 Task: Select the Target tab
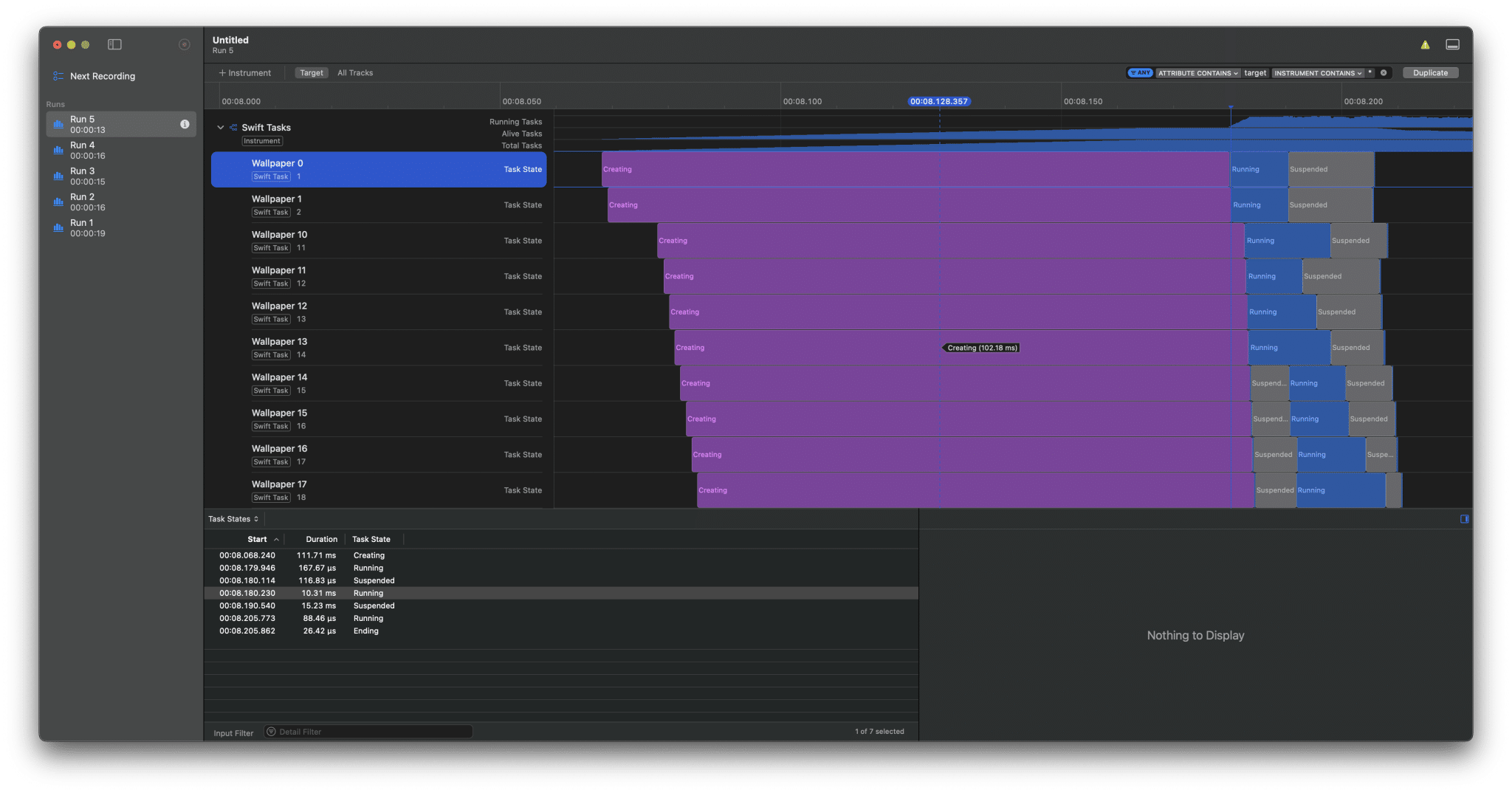311,73
